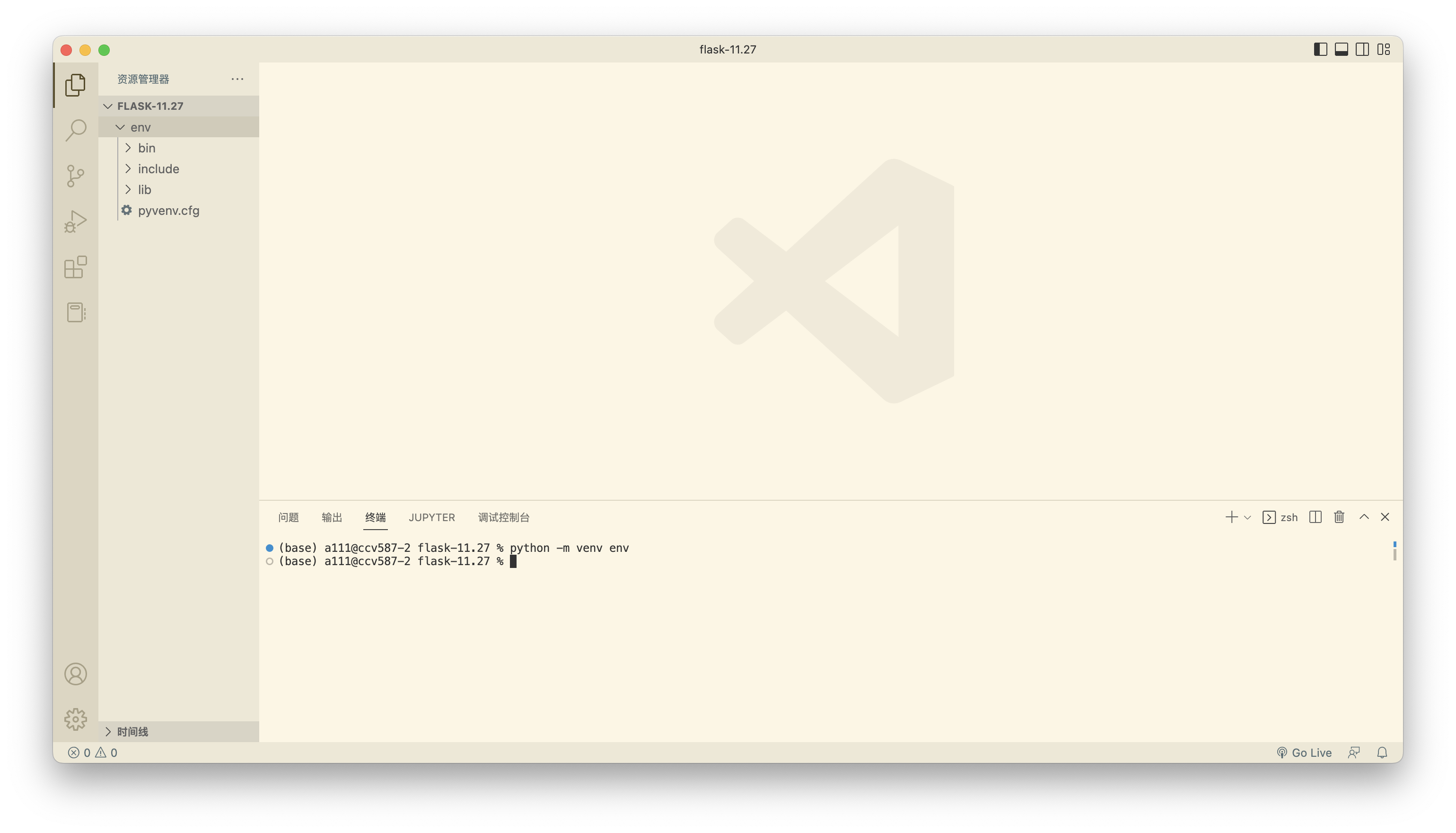The width and height of the screenshot is (1456, 833).
Task: Click the Account/Profile icon at bottom
Action: (76, 673)
